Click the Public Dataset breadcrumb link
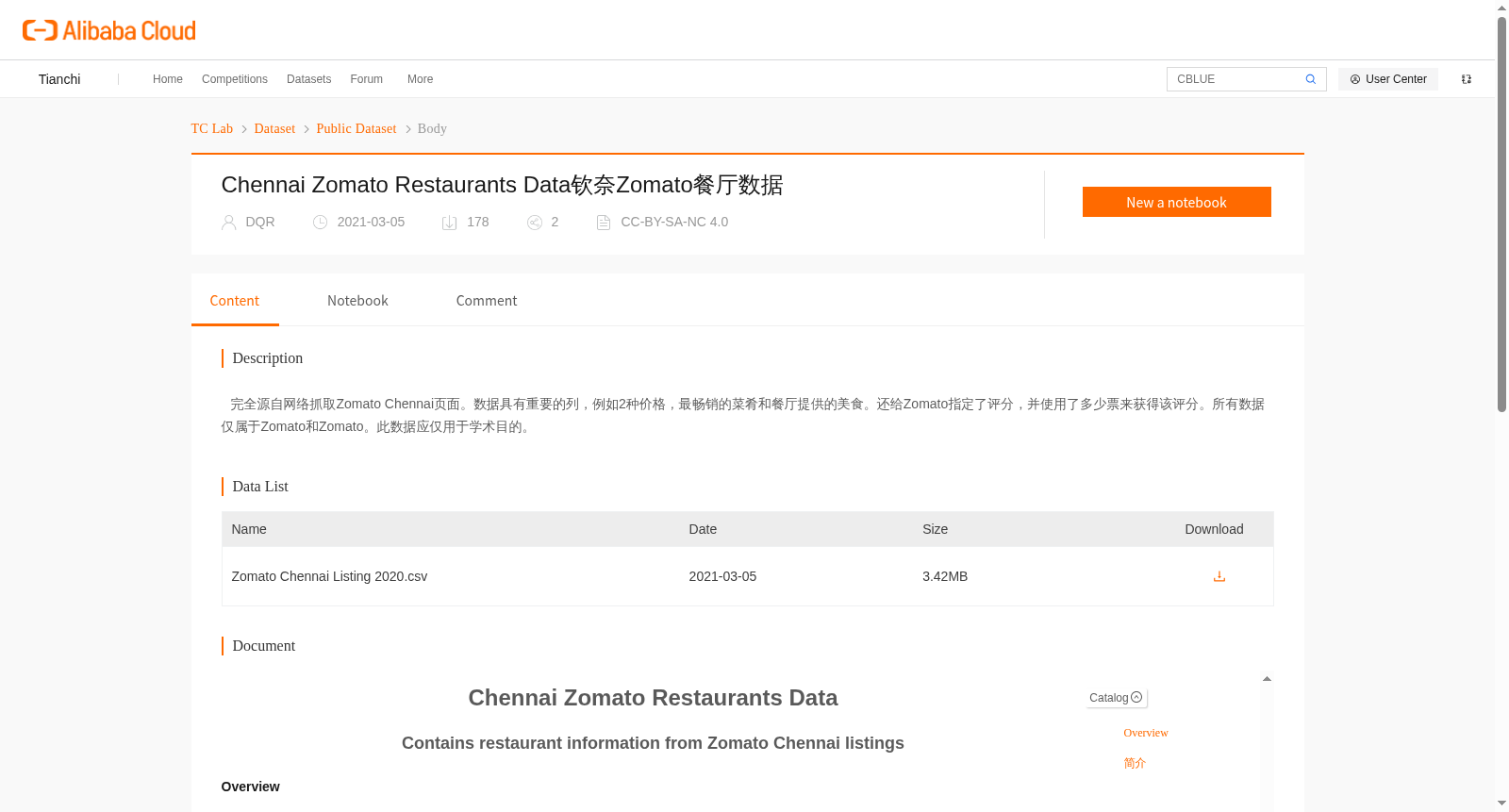Viewport: 1509px width, 812px height. click(357, 128)
